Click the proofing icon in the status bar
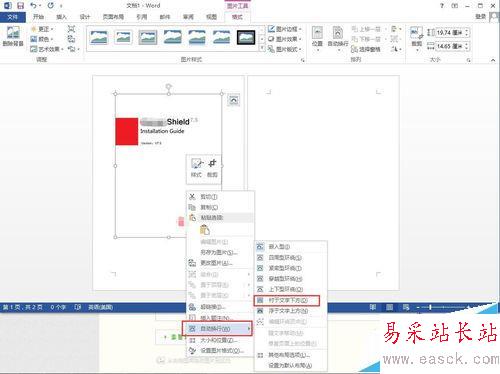 pos(78,307)
